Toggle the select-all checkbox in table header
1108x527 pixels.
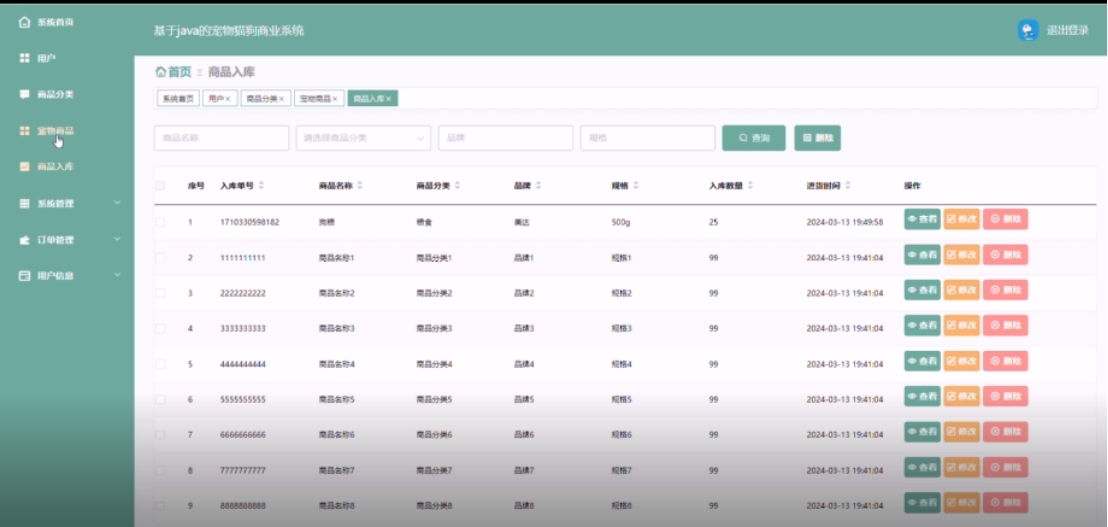pyautogui.click(x=160, y=186)
